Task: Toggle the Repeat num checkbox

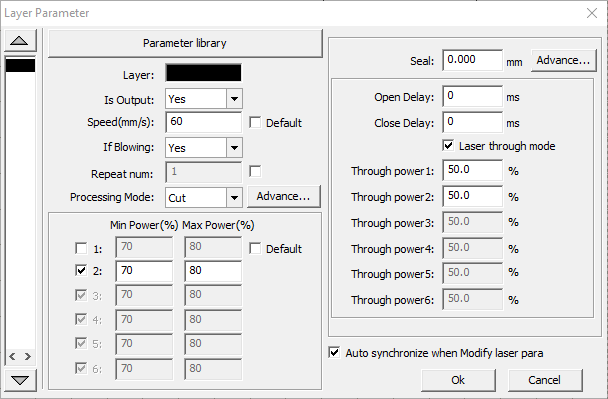Action: click(255, 171)
